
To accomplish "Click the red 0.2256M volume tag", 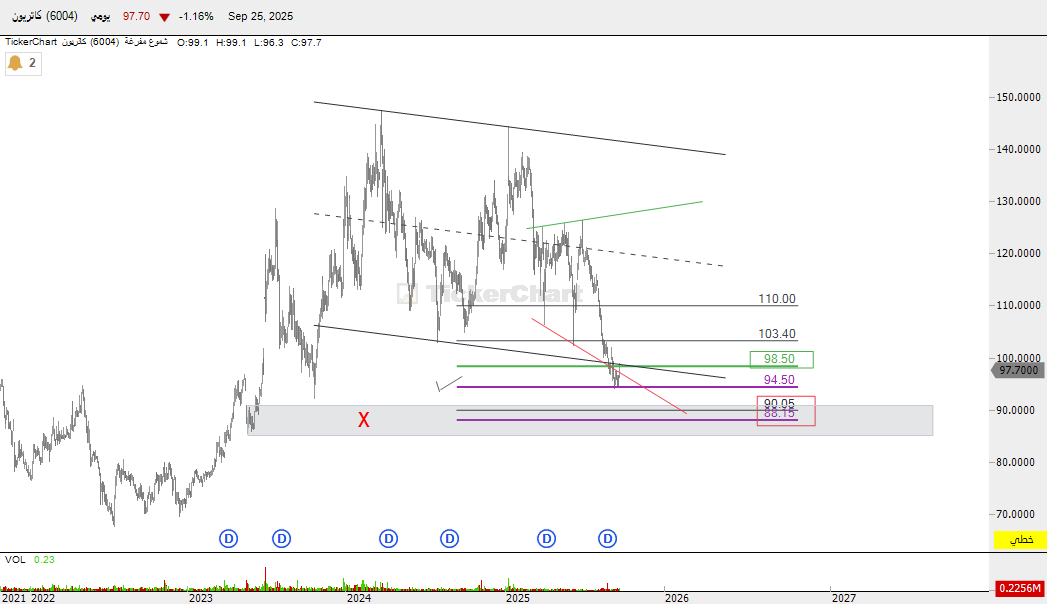I will (x=1020, y=588).
